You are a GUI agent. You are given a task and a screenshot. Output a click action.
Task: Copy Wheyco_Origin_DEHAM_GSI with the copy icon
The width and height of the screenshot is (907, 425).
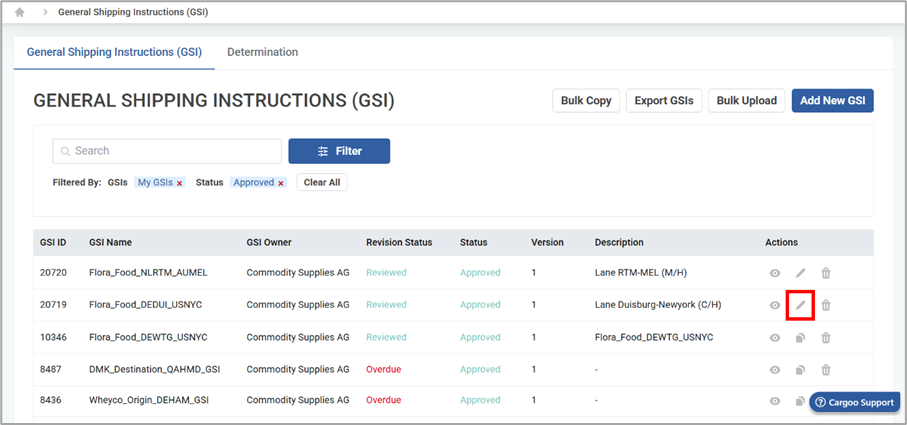pos(801,400)
